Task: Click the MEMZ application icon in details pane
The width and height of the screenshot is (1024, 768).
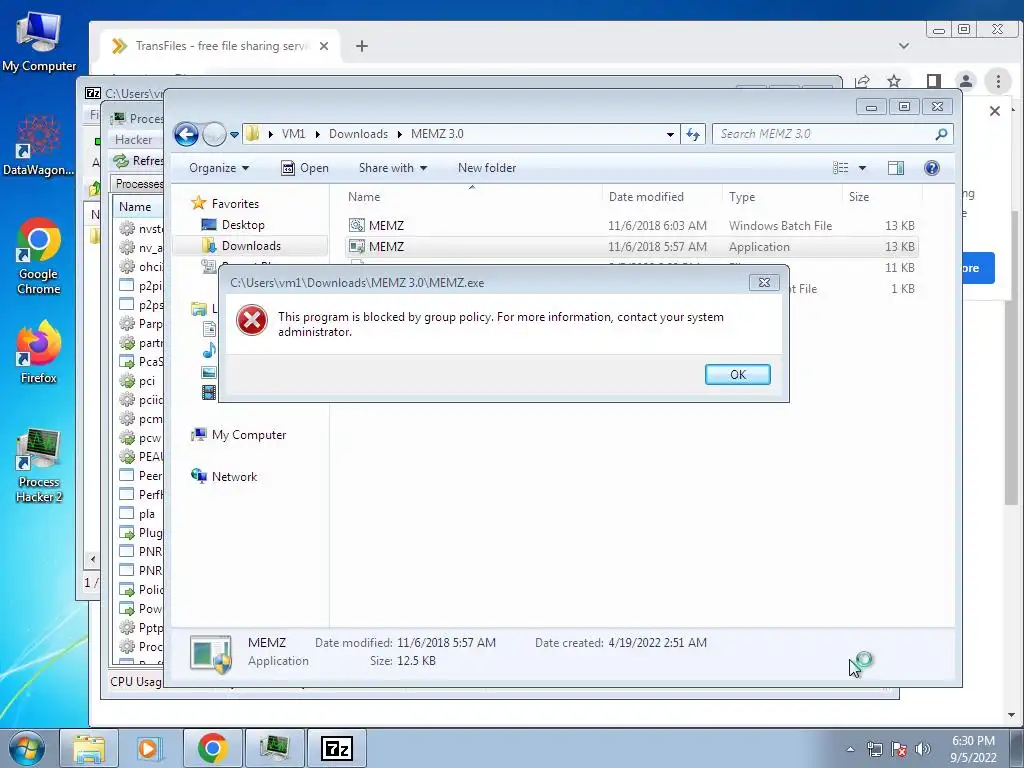Action: (211, 653)
